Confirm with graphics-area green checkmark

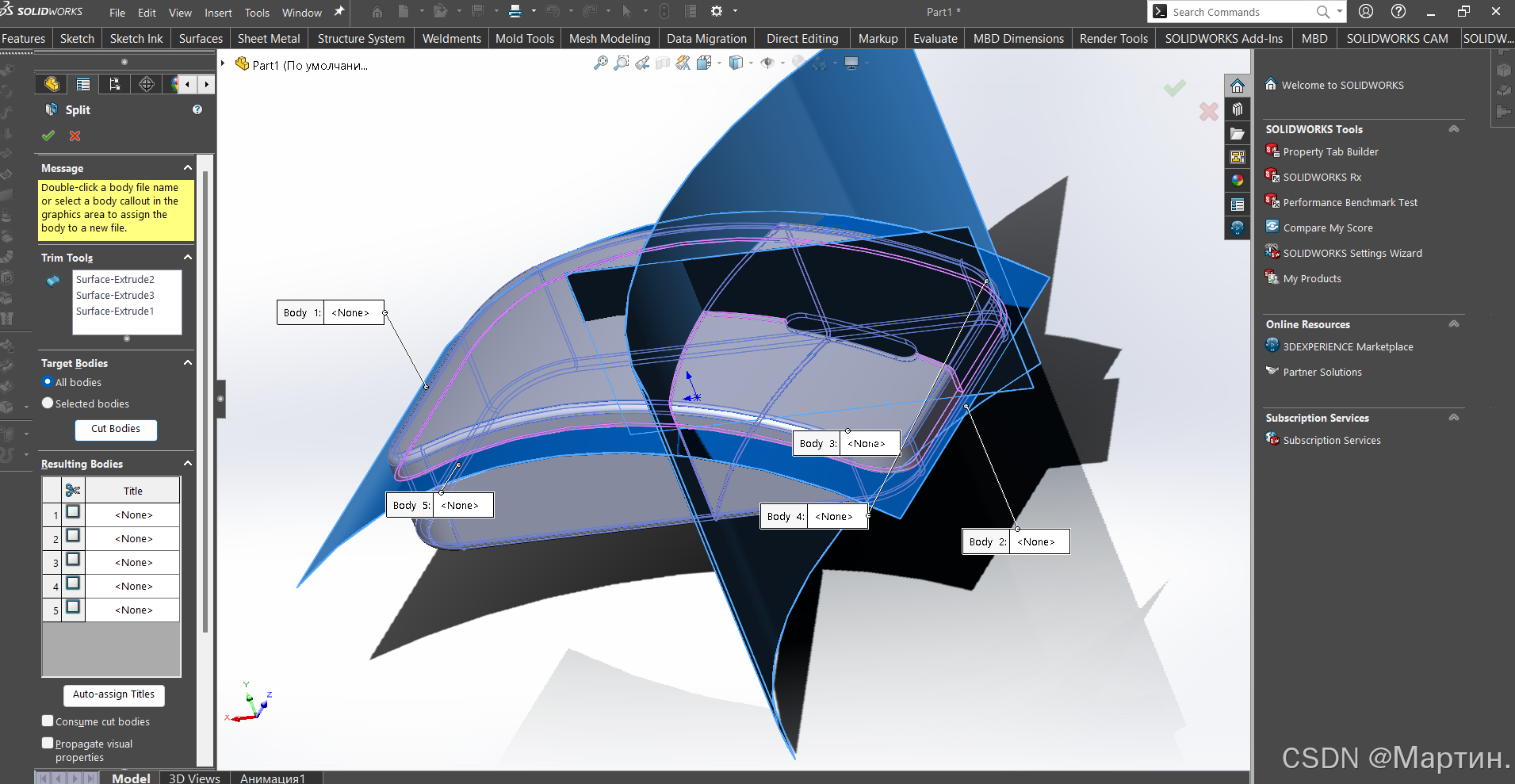(x=1175, y=87)
